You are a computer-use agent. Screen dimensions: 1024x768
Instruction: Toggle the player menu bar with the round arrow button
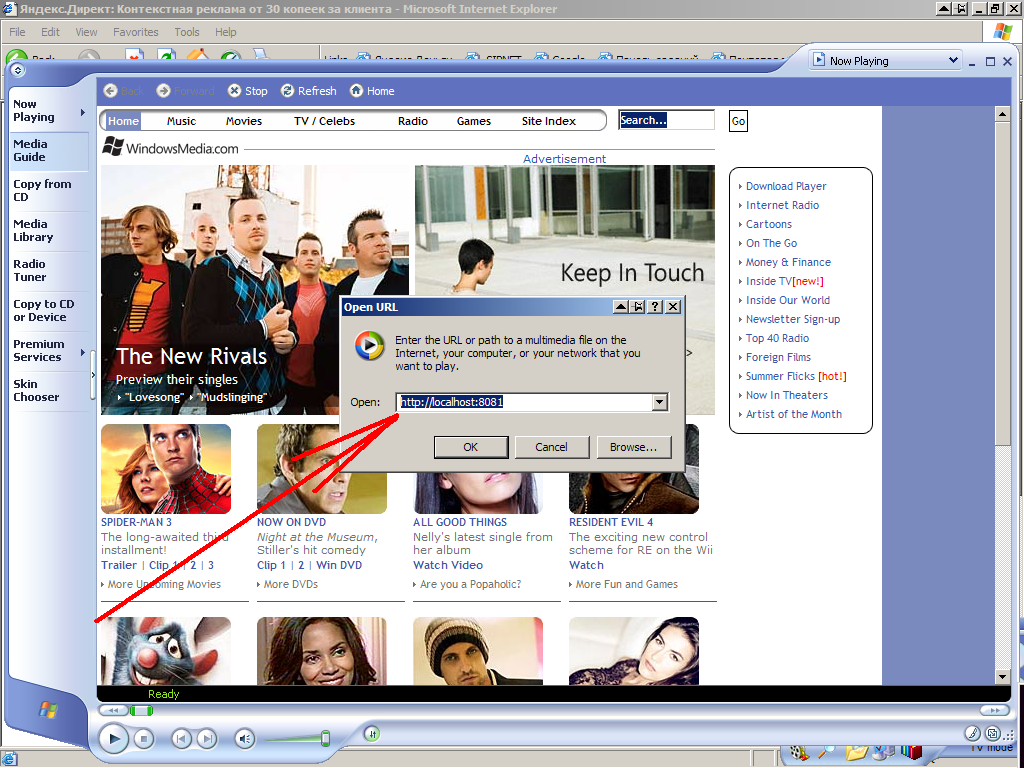[18, 70]
